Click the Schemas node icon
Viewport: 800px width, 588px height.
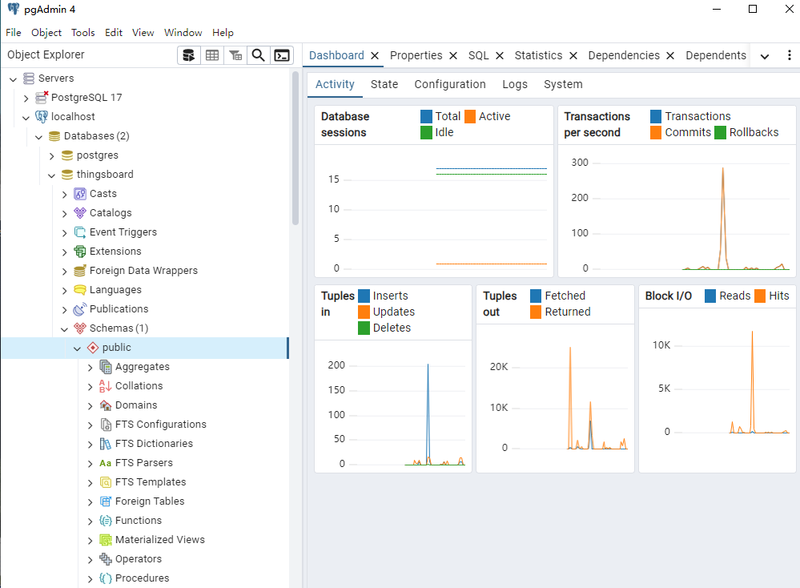[80, 328]
